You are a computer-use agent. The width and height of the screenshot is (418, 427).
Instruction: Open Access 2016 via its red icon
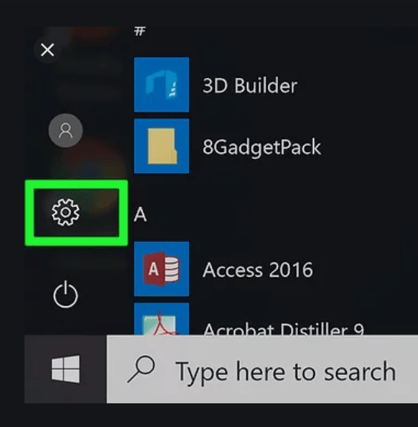pos(161,269)
